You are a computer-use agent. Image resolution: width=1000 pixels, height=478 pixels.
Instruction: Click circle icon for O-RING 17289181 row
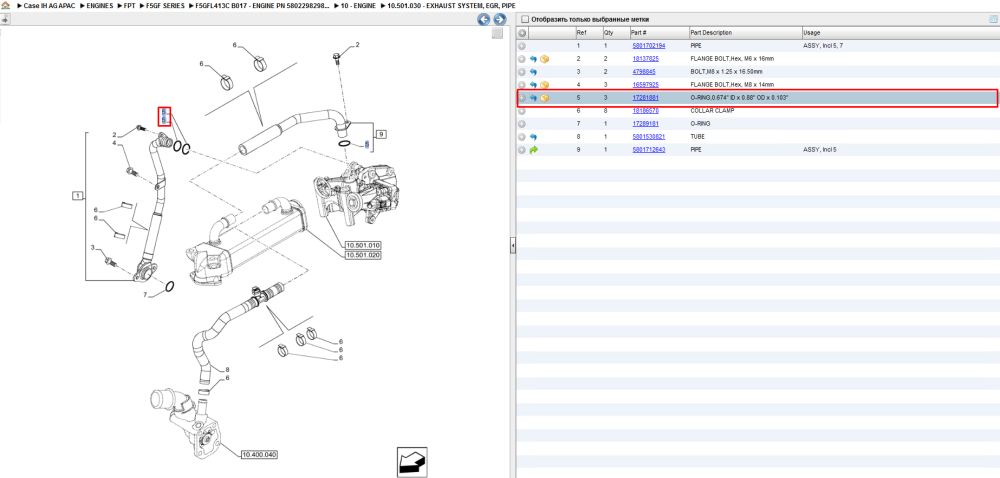click(522, 124)
